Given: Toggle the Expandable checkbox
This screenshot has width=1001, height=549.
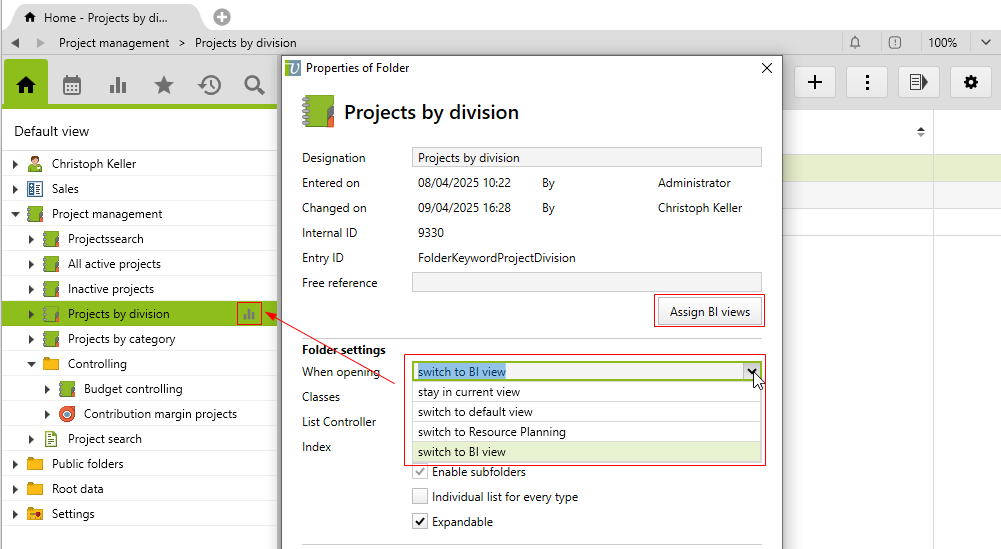Looking at the screenshot, I should [x=420, y=521].
